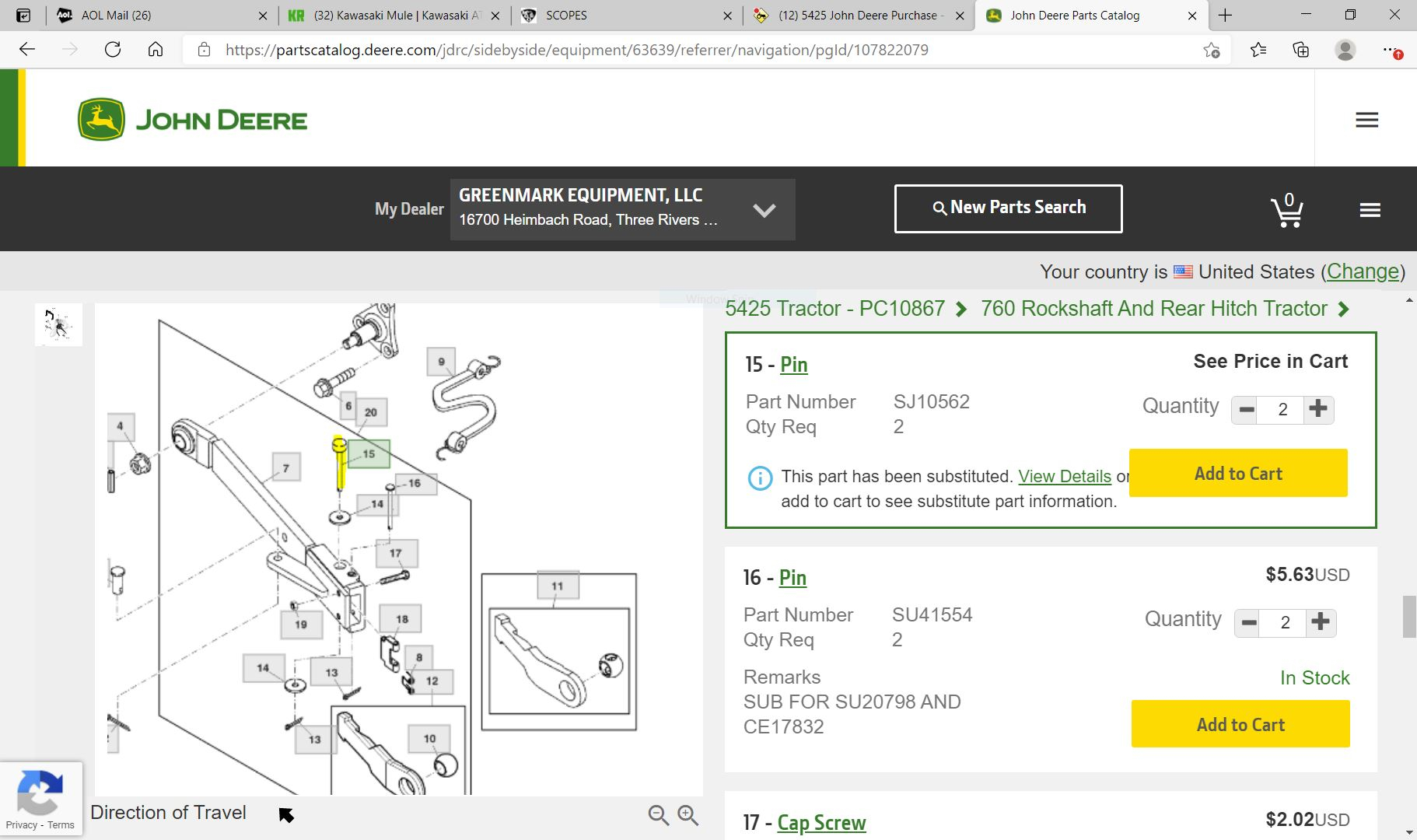Select callout 11 in the diagram
The width and height of the screenshot is (1417, 840).
558,586
